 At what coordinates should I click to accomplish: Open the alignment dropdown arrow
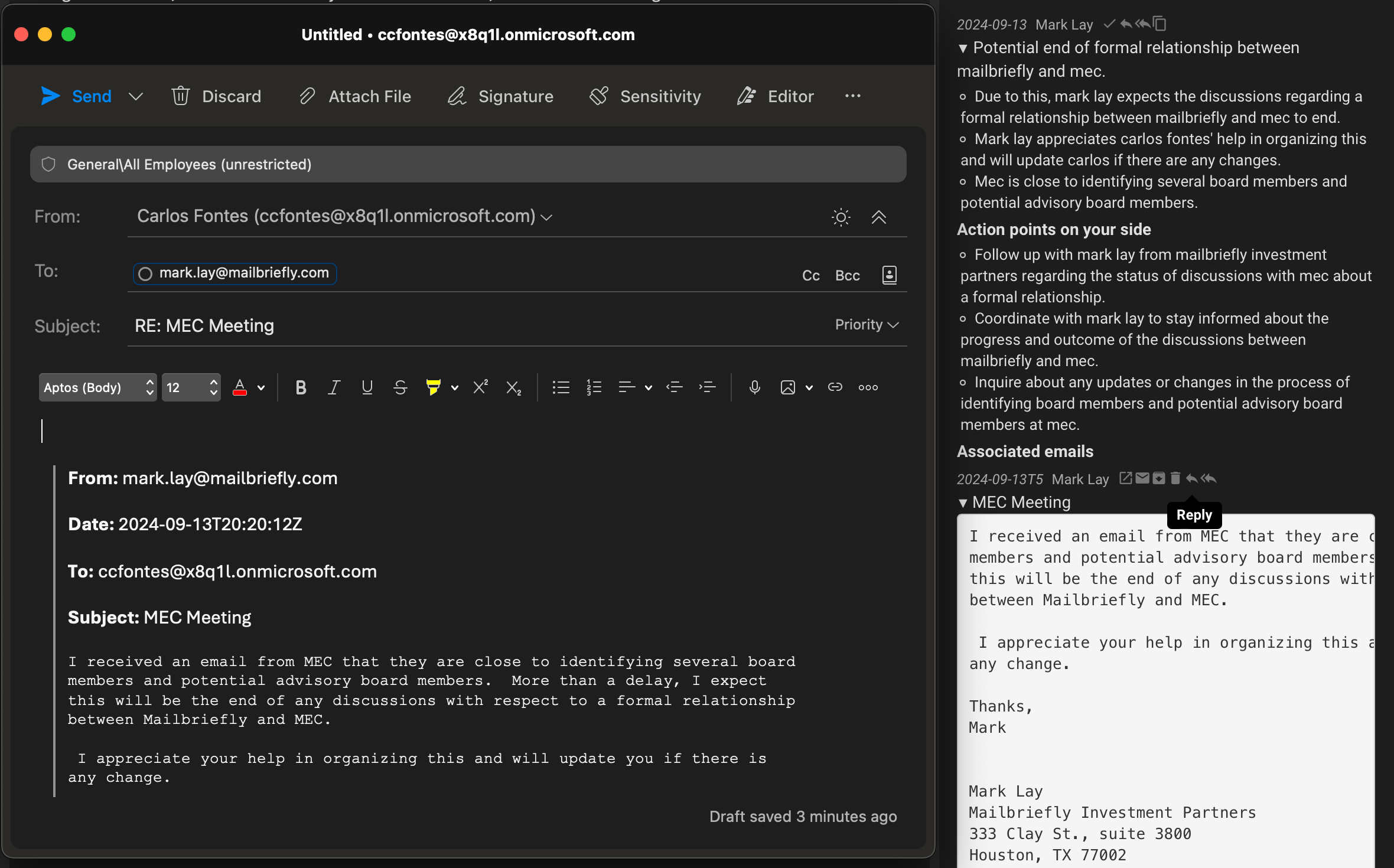pos(648,388)
